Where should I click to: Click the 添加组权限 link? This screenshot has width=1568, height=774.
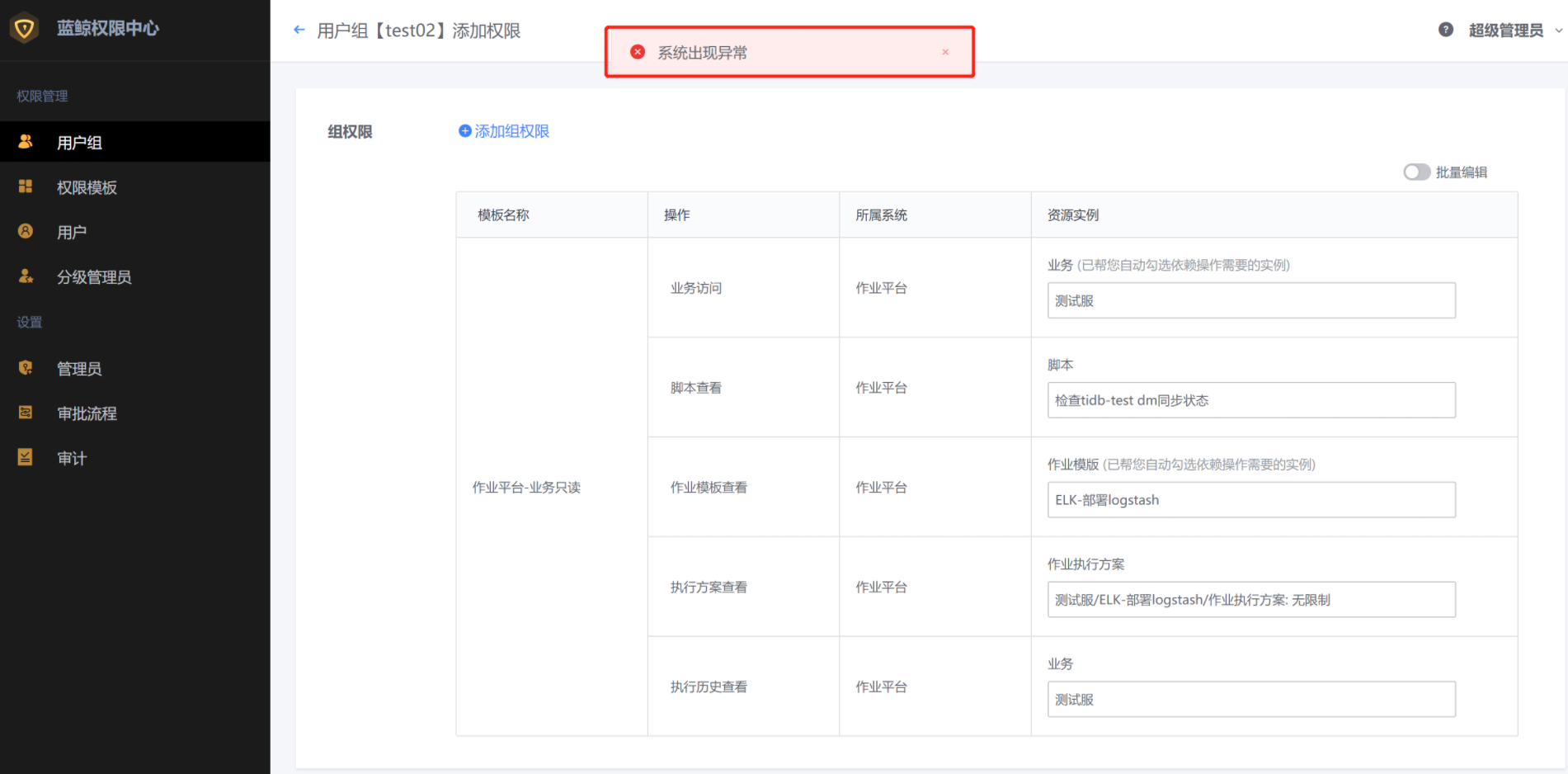(x=510, y=130)
